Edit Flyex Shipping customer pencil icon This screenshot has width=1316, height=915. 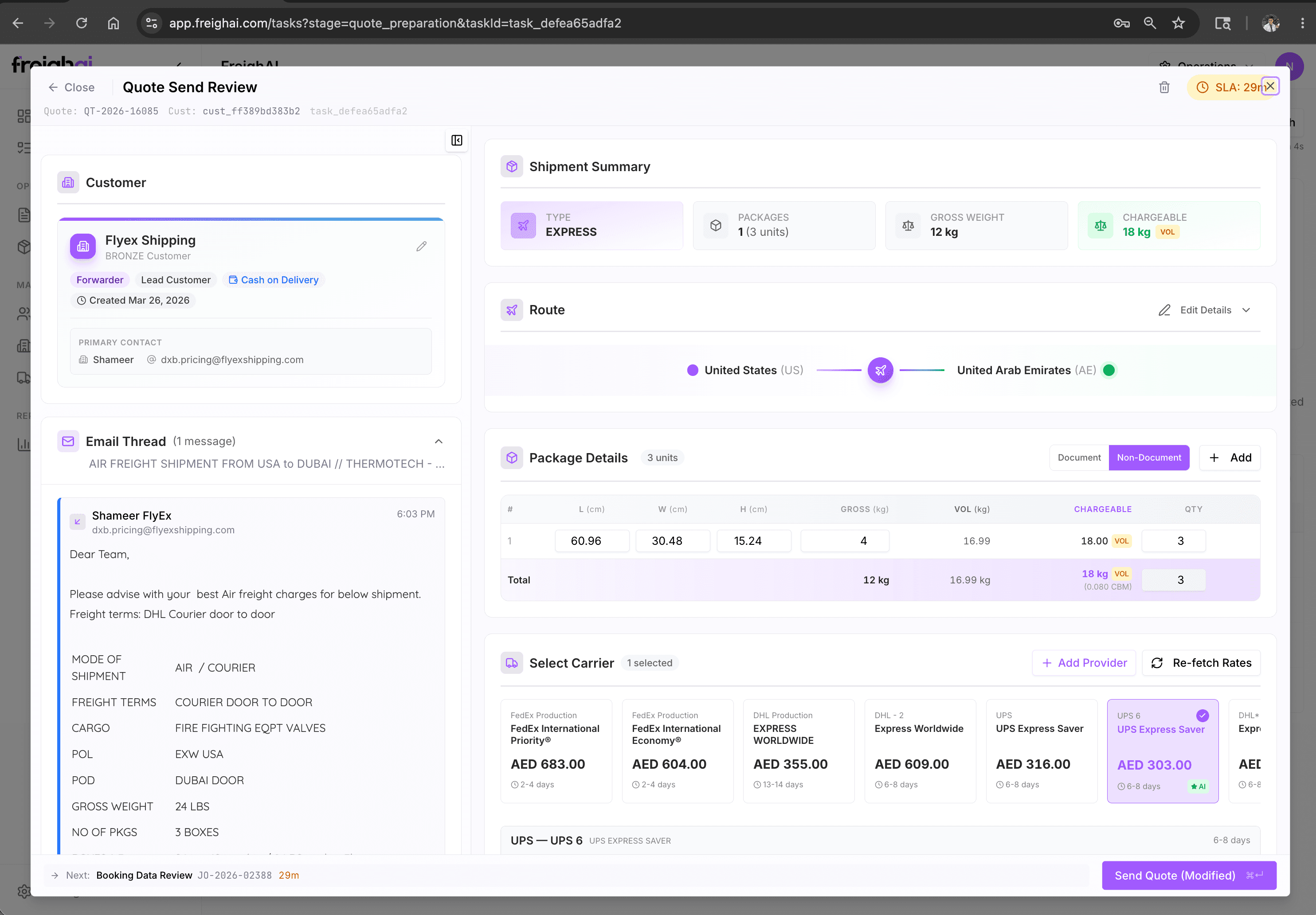click(x=421, y=246)
